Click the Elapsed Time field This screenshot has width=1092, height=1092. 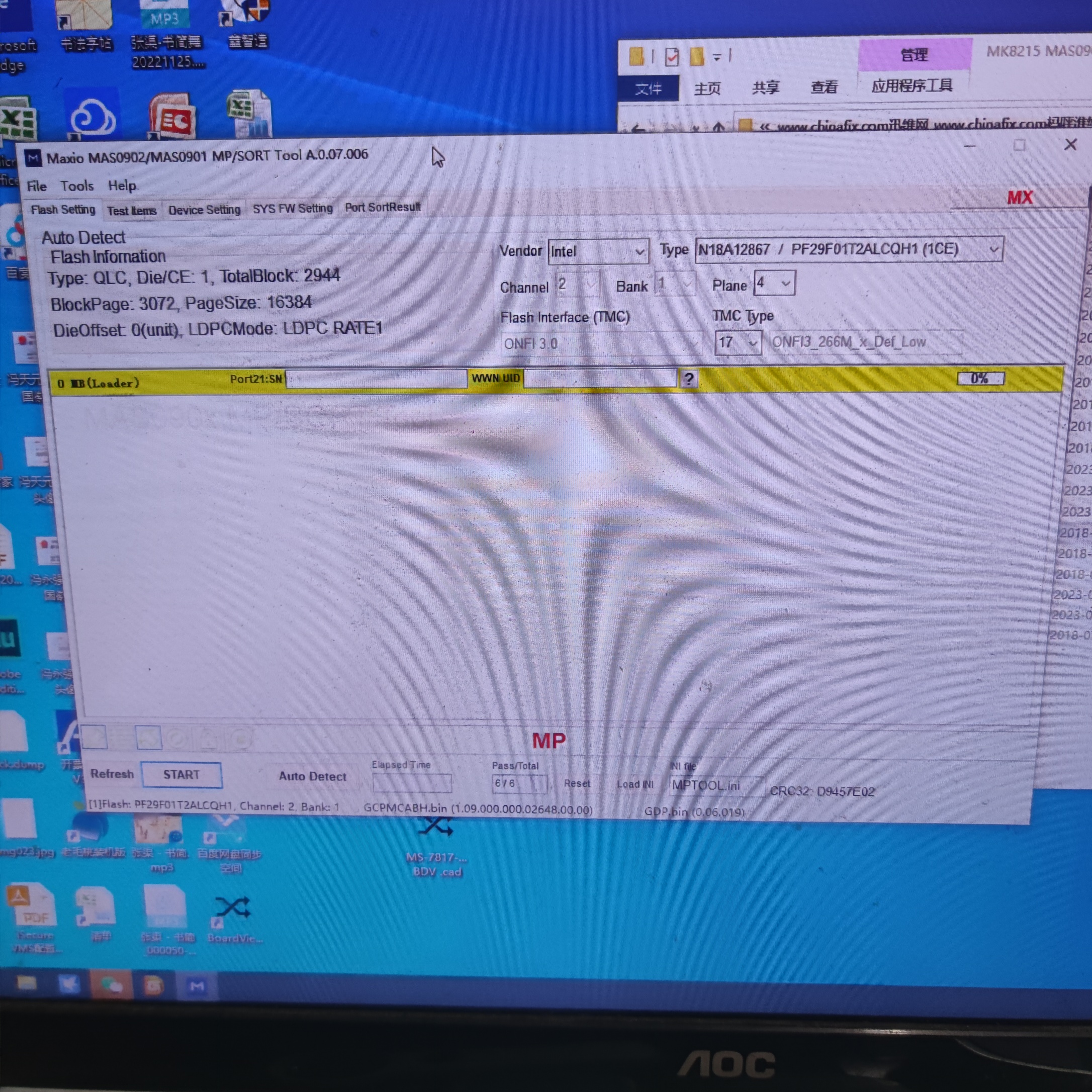coord(412,783)
